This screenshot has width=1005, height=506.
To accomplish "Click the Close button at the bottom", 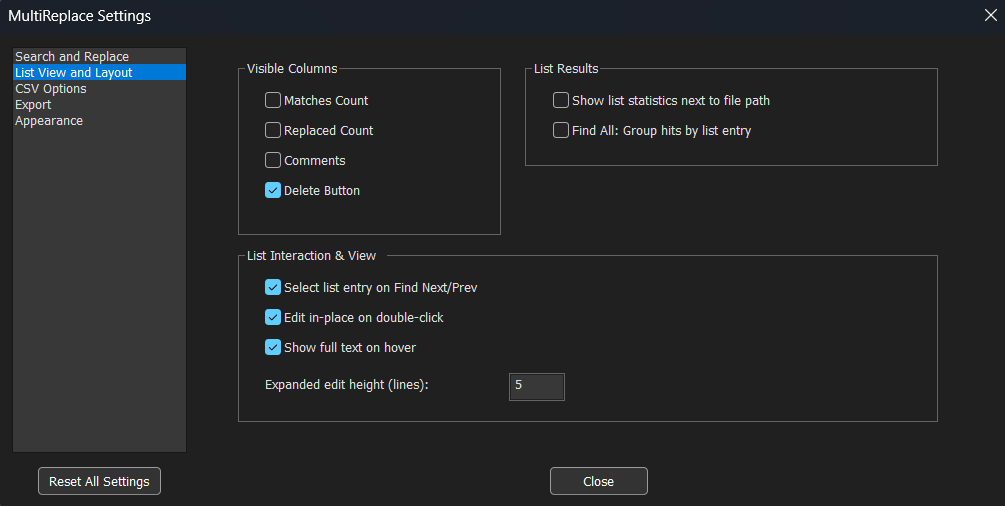I will coord(598,481).
